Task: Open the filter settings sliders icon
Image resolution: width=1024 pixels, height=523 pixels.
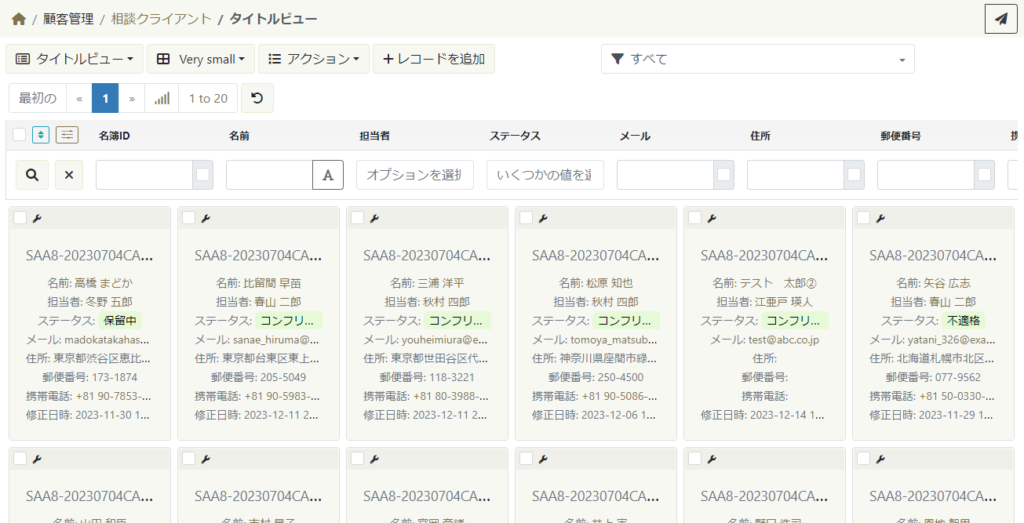Action: tap(67, 134)
